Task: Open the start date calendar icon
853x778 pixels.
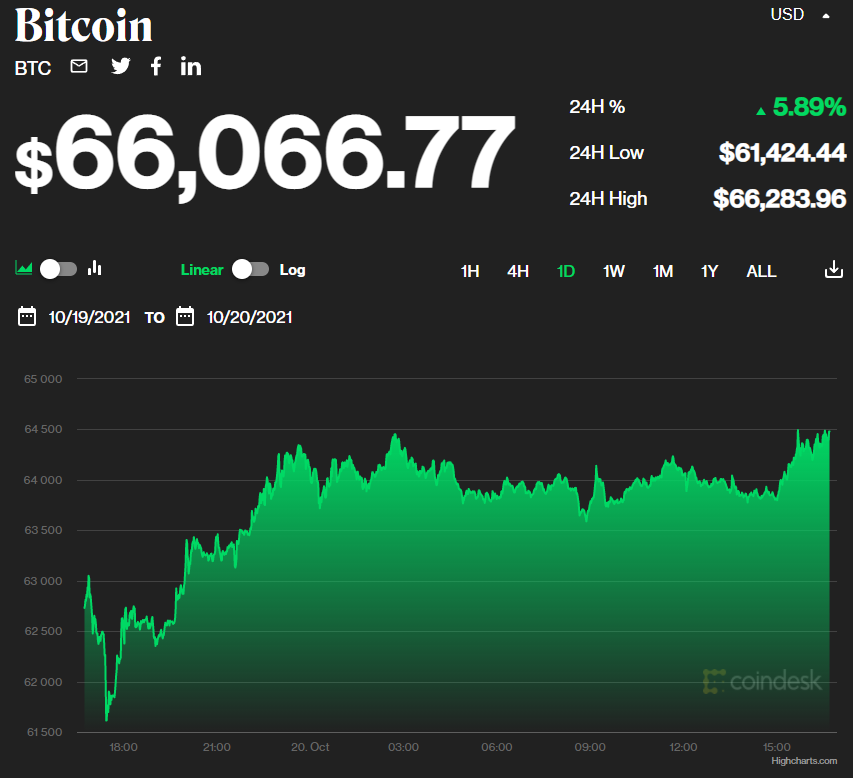Action: 27,317
